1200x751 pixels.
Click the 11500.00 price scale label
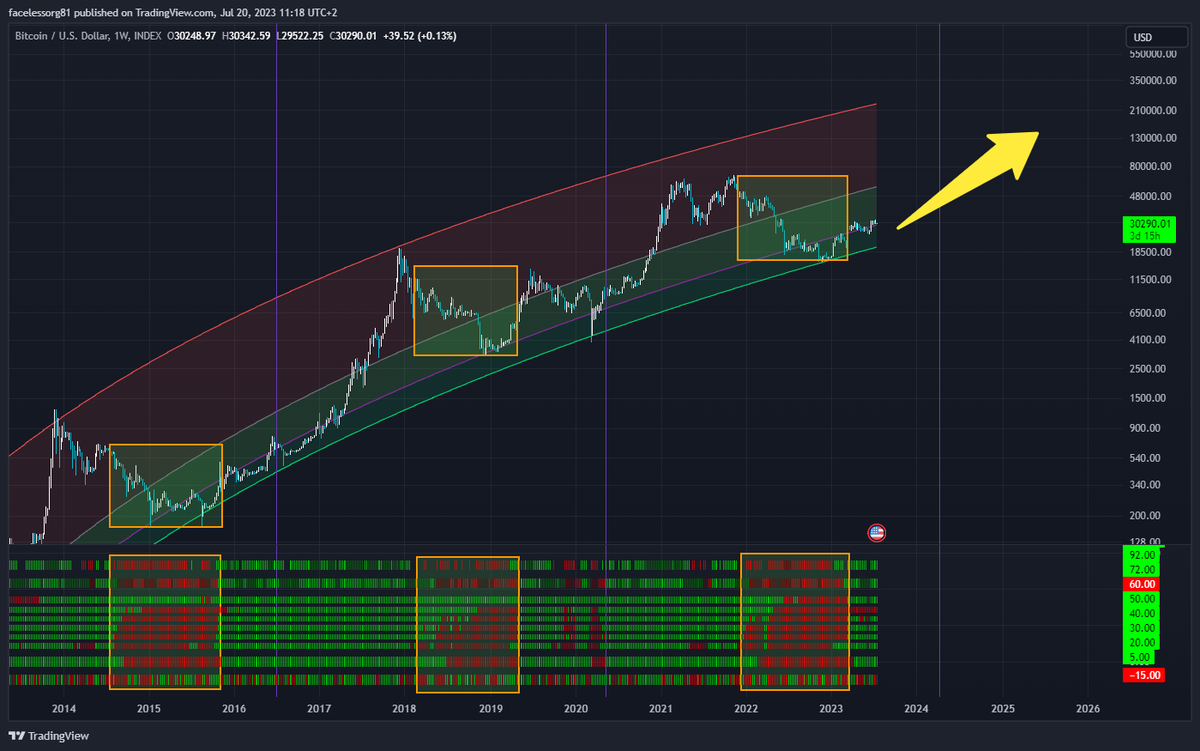tap(1150, 280)
